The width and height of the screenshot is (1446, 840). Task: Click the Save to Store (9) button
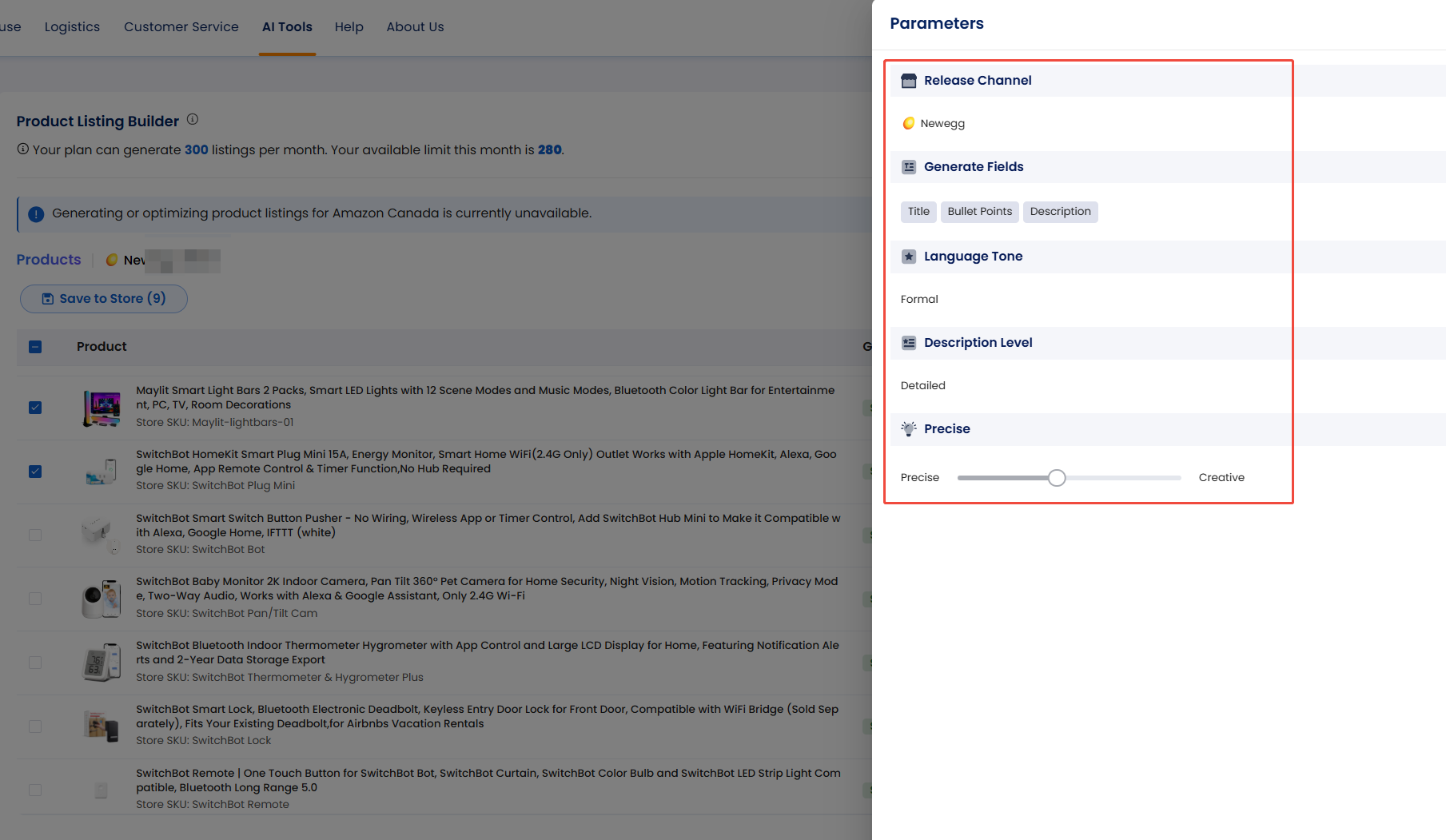coord(104,299)
